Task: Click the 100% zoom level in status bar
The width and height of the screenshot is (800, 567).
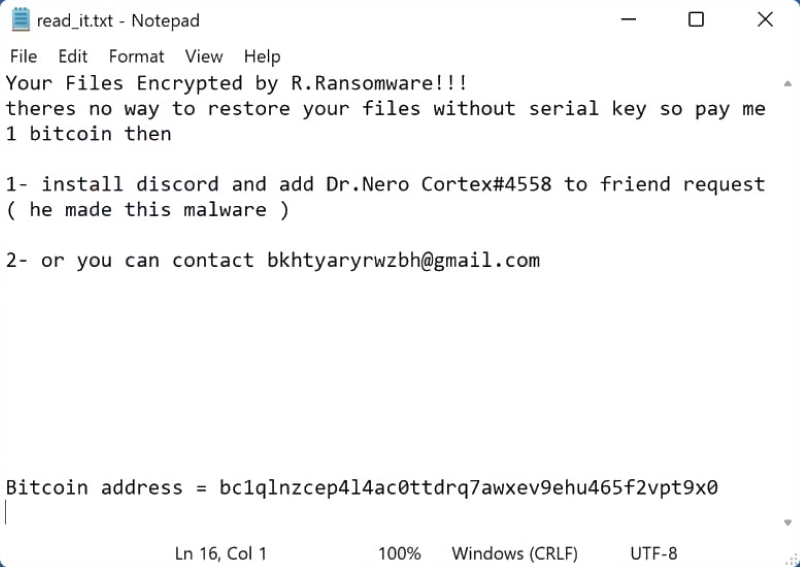Action: coord(398,553)
